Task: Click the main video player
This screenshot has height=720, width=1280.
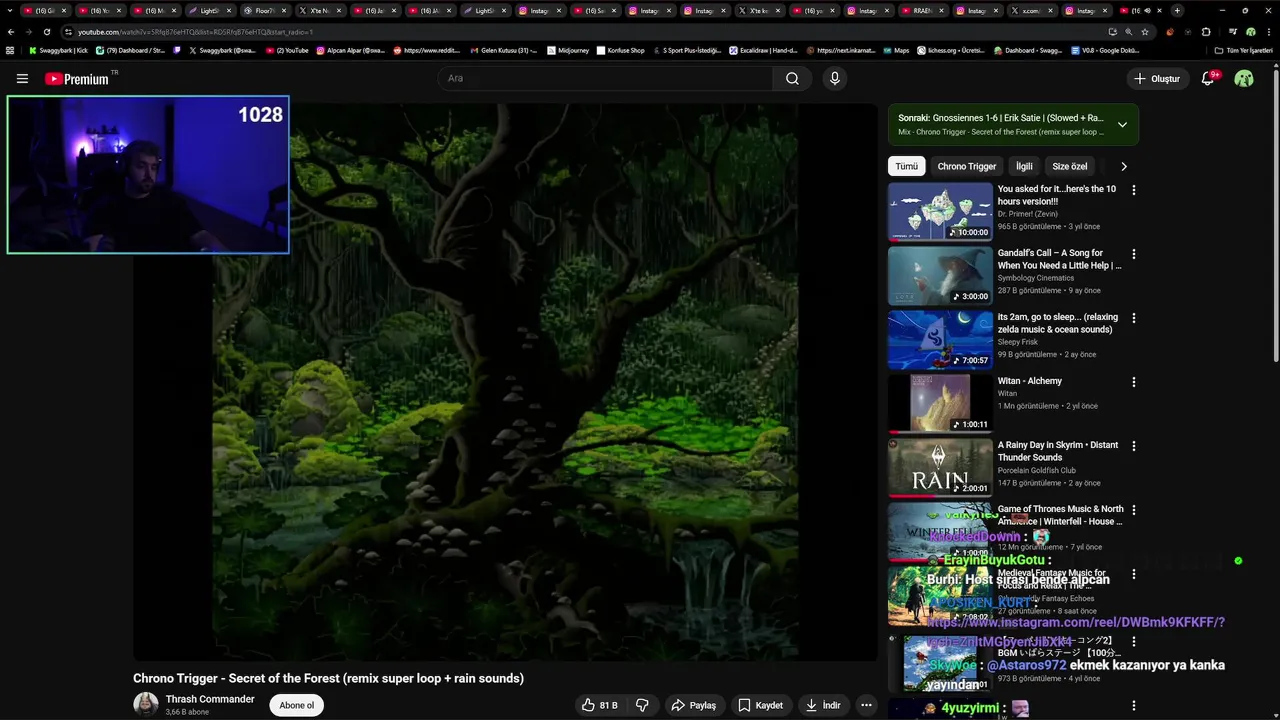Action: 505,382
